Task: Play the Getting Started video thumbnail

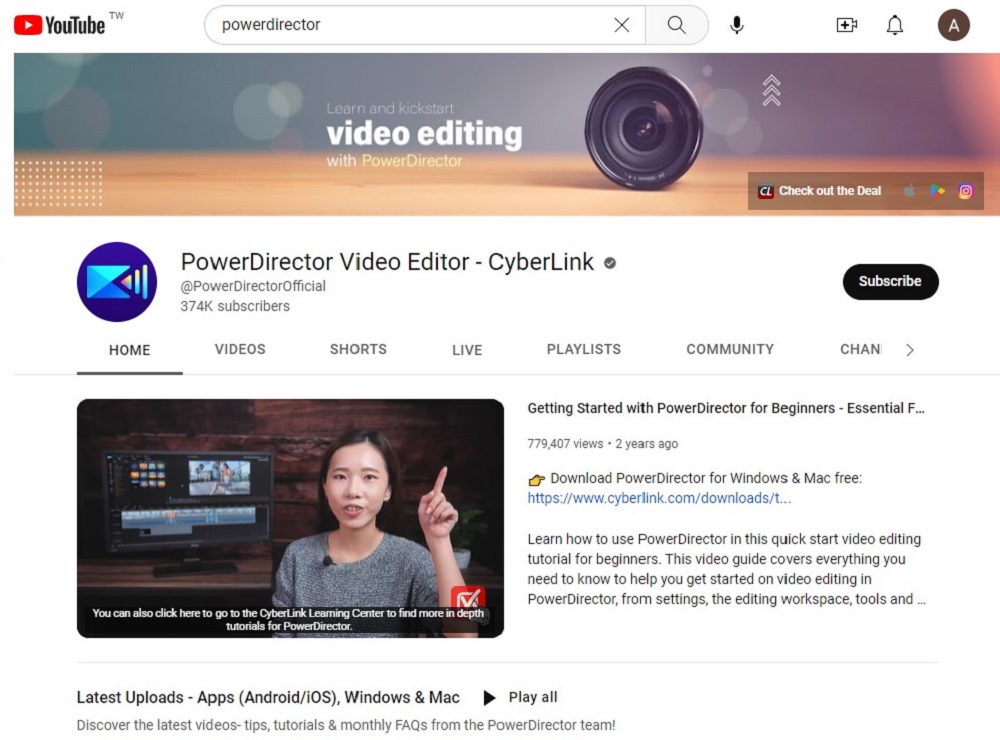Action: [290, 517]
